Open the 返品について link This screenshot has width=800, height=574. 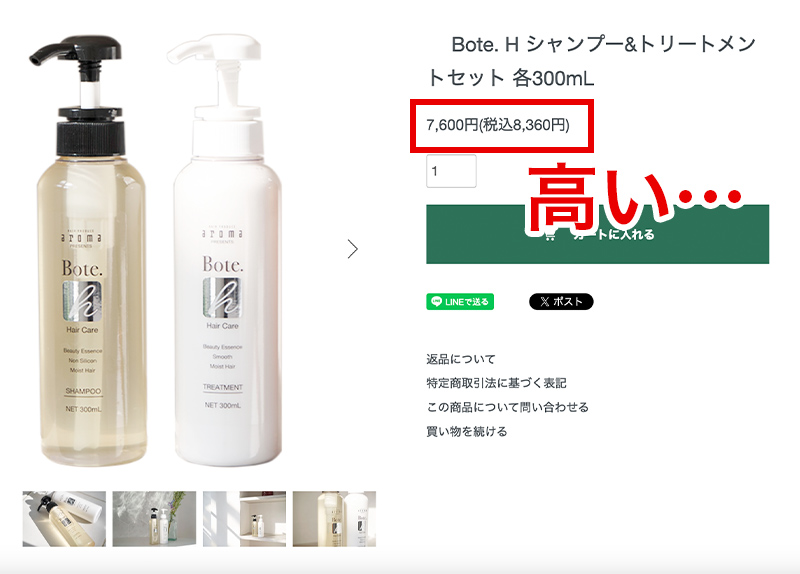pyautogui.click(x=460, y=359)
